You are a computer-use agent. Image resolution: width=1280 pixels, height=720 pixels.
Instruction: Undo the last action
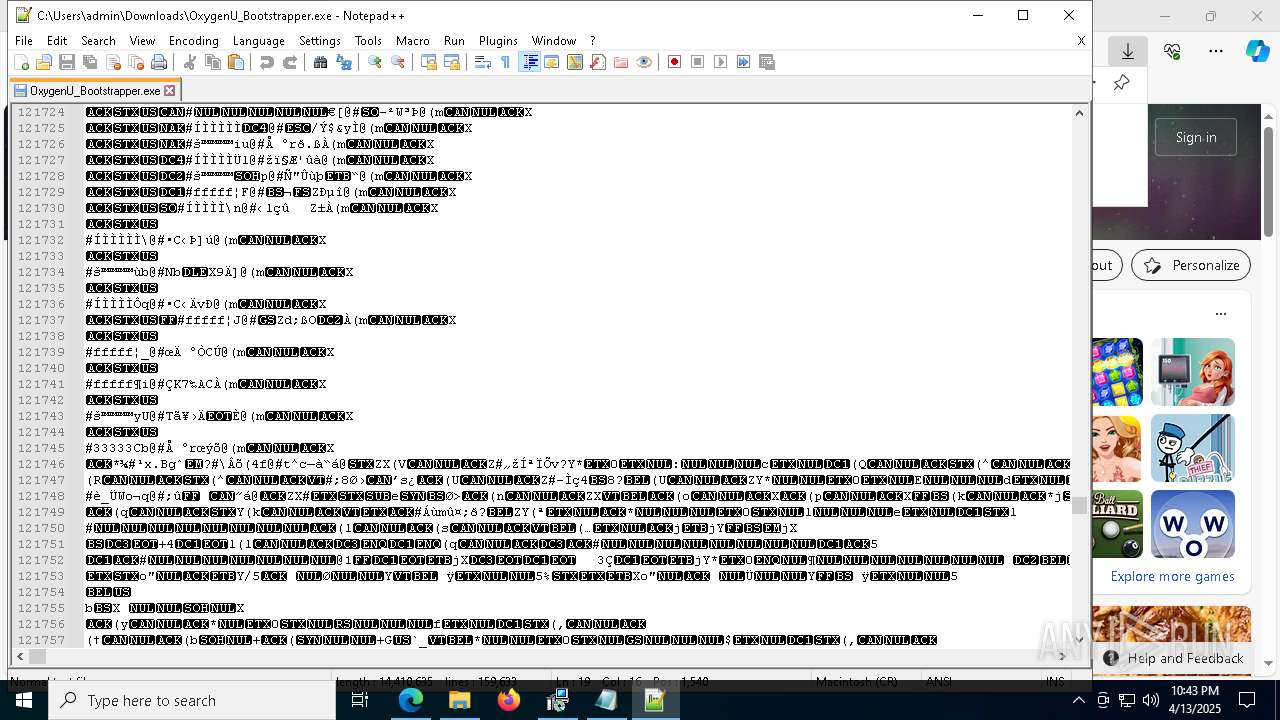267,62
